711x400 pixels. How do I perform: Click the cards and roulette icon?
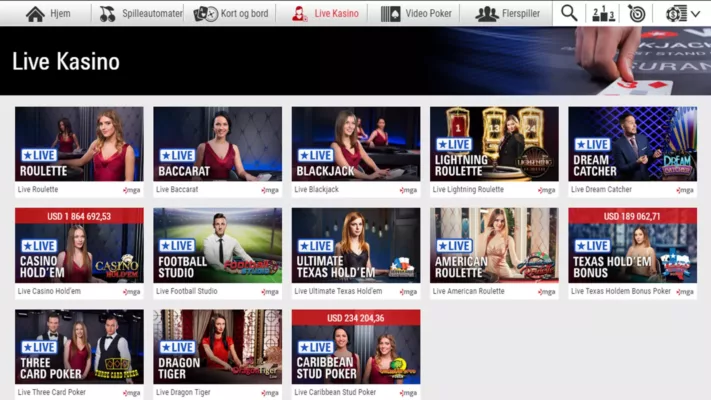tap(205, 14)
